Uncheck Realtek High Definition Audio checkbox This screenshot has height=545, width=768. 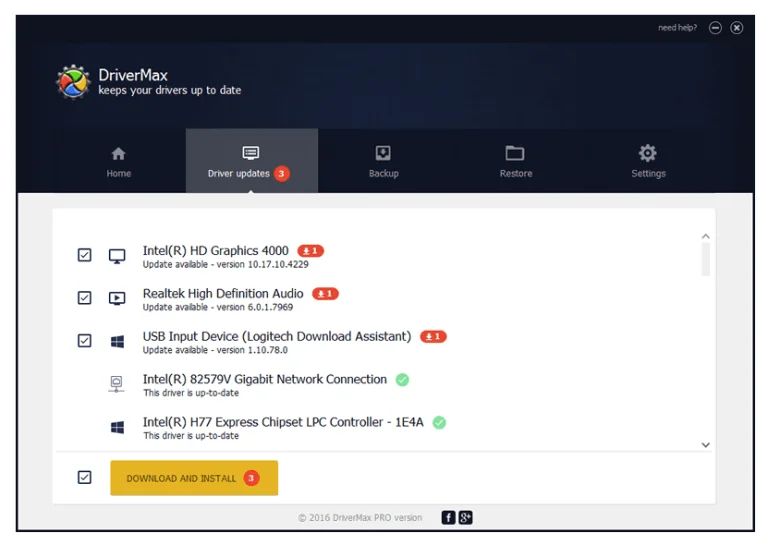84,298
